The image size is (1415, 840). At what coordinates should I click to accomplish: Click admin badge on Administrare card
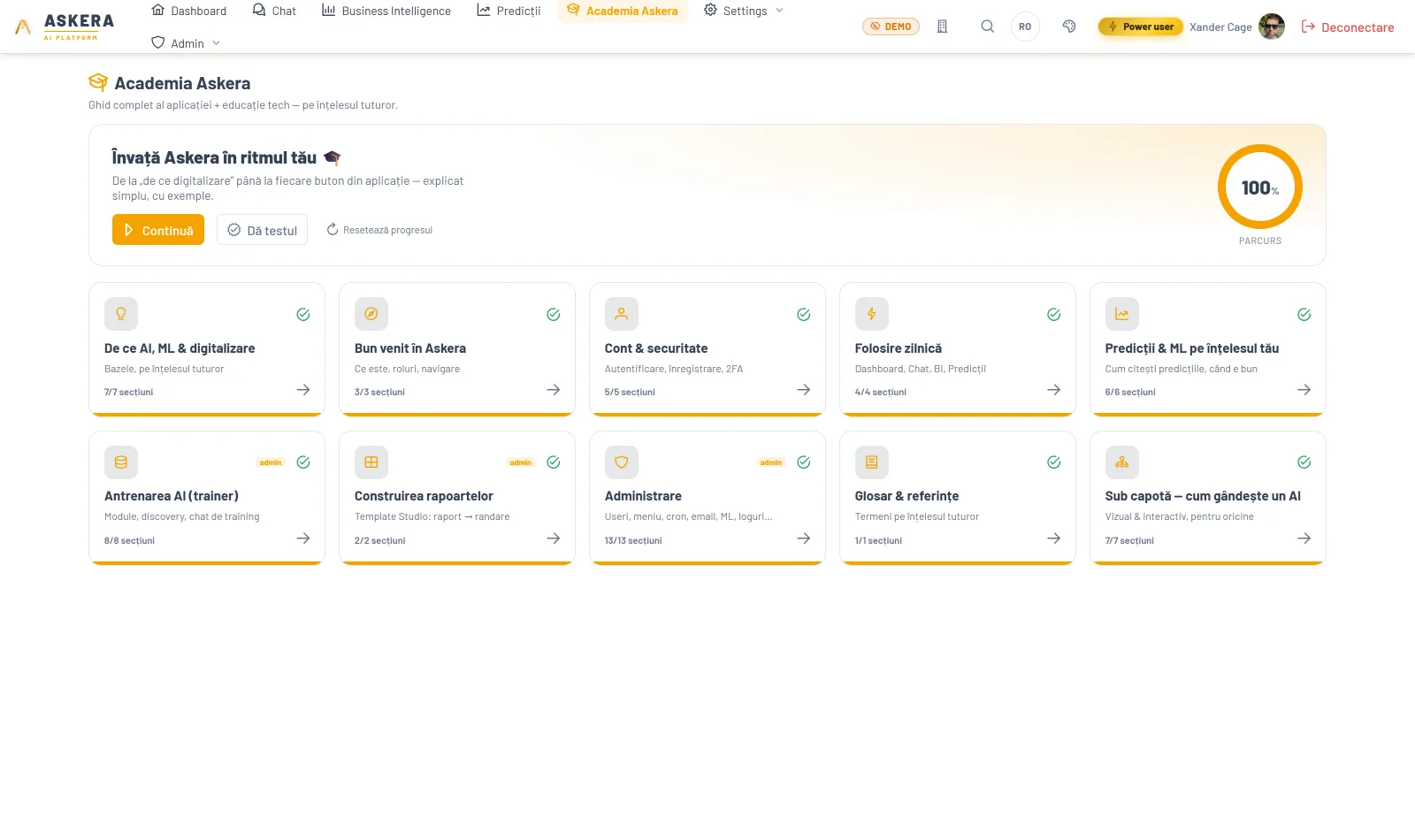771,462
